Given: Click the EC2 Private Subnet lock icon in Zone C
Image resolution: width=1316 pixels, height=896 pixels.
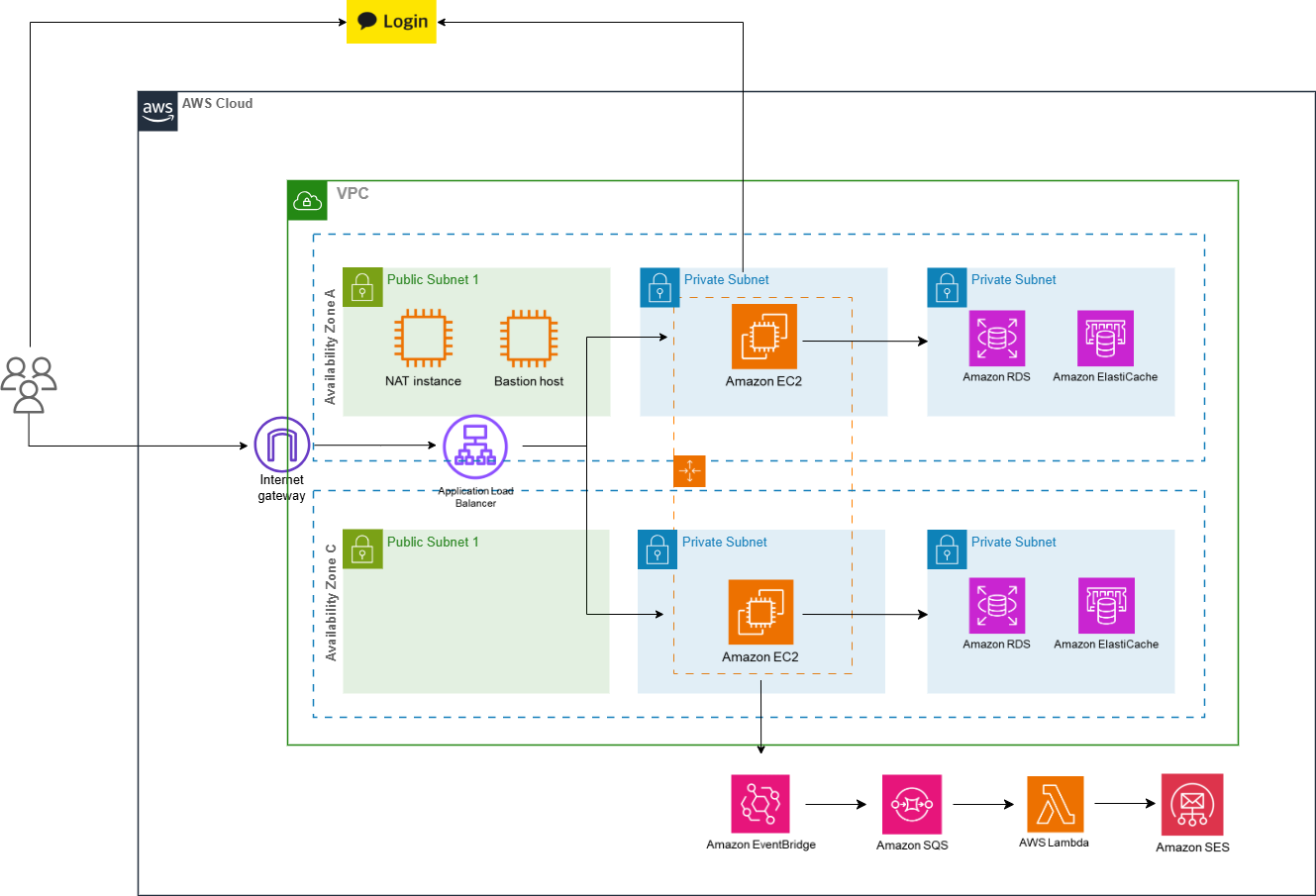Looking at the screenshot, I should point(658,549).
